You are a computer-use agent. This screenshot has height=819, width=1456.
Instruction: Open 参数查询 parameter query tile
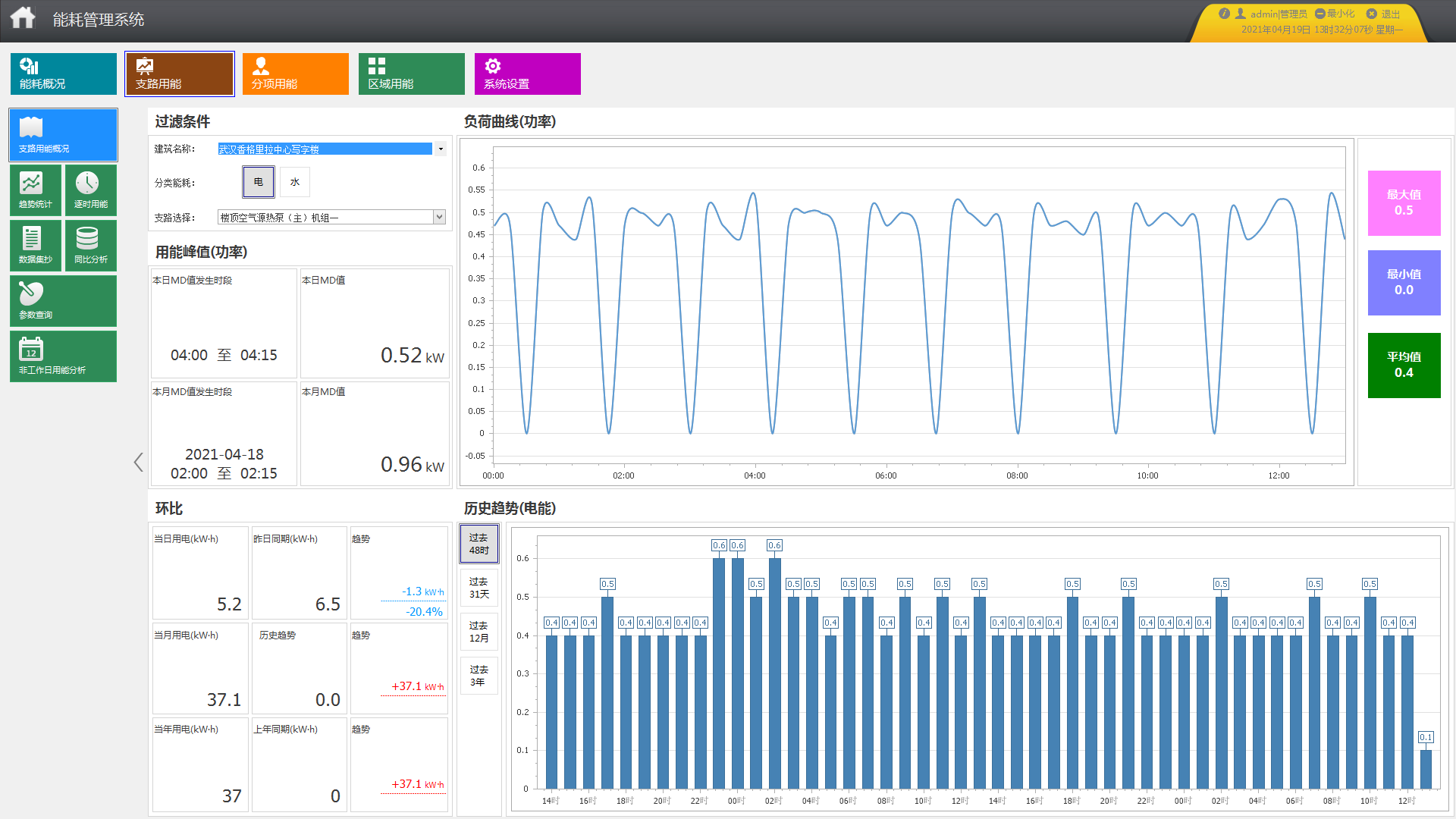click(63, 300)
